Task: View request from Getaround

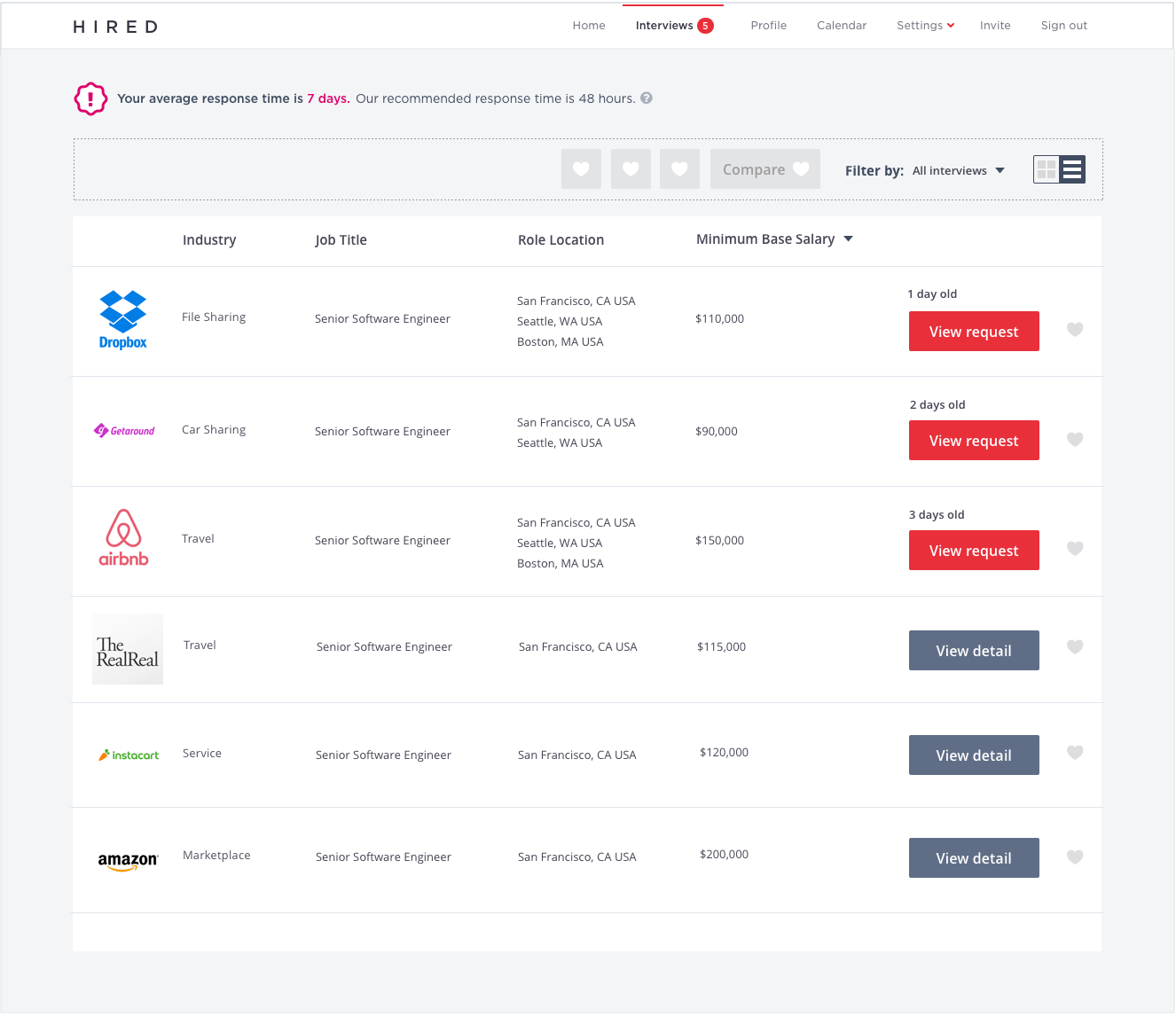Action: pyautogui.click(x=974, y=441)
